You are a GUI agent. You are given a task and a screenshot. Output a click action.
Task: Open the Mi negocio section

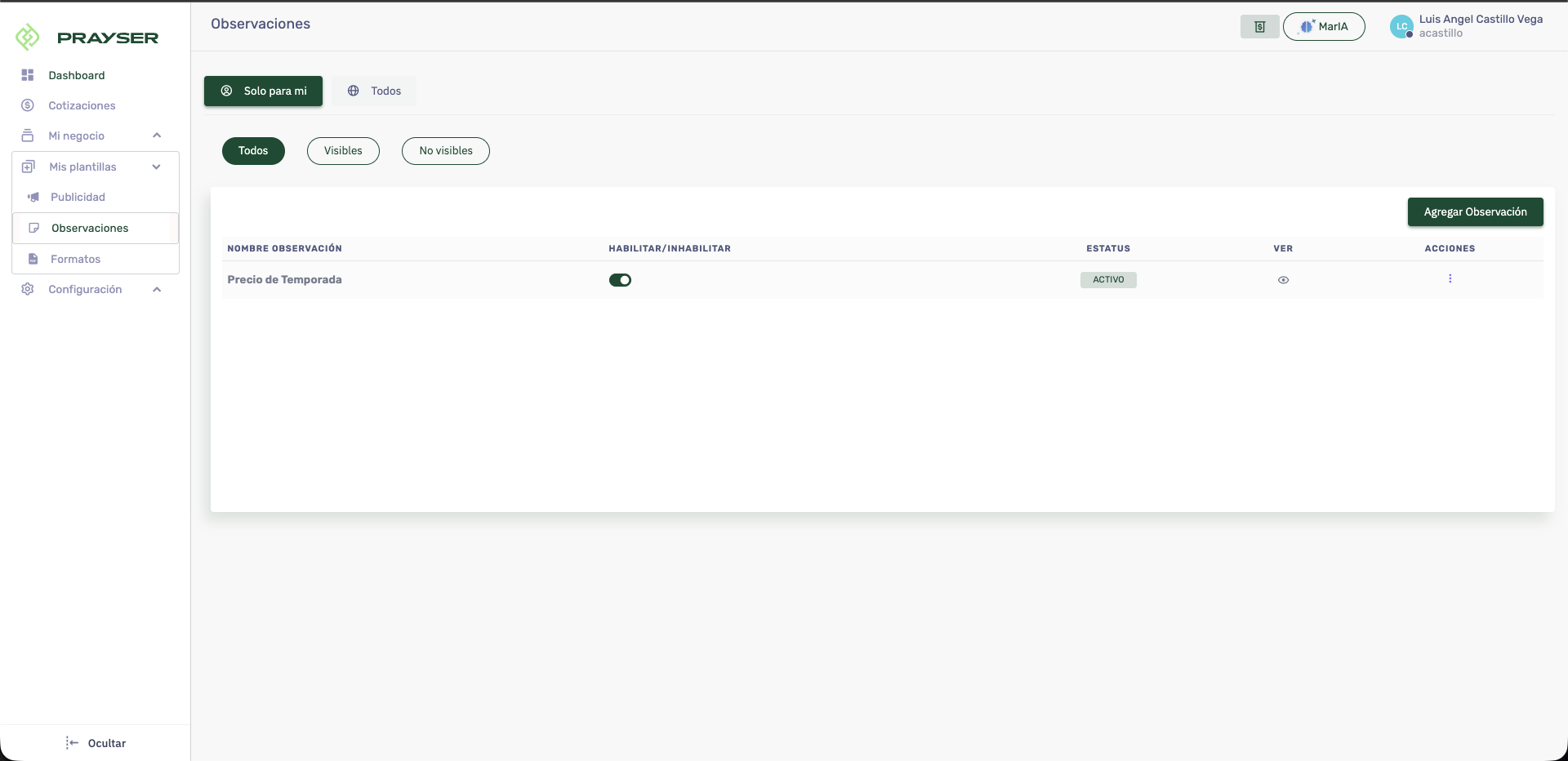tap(76, 136)
